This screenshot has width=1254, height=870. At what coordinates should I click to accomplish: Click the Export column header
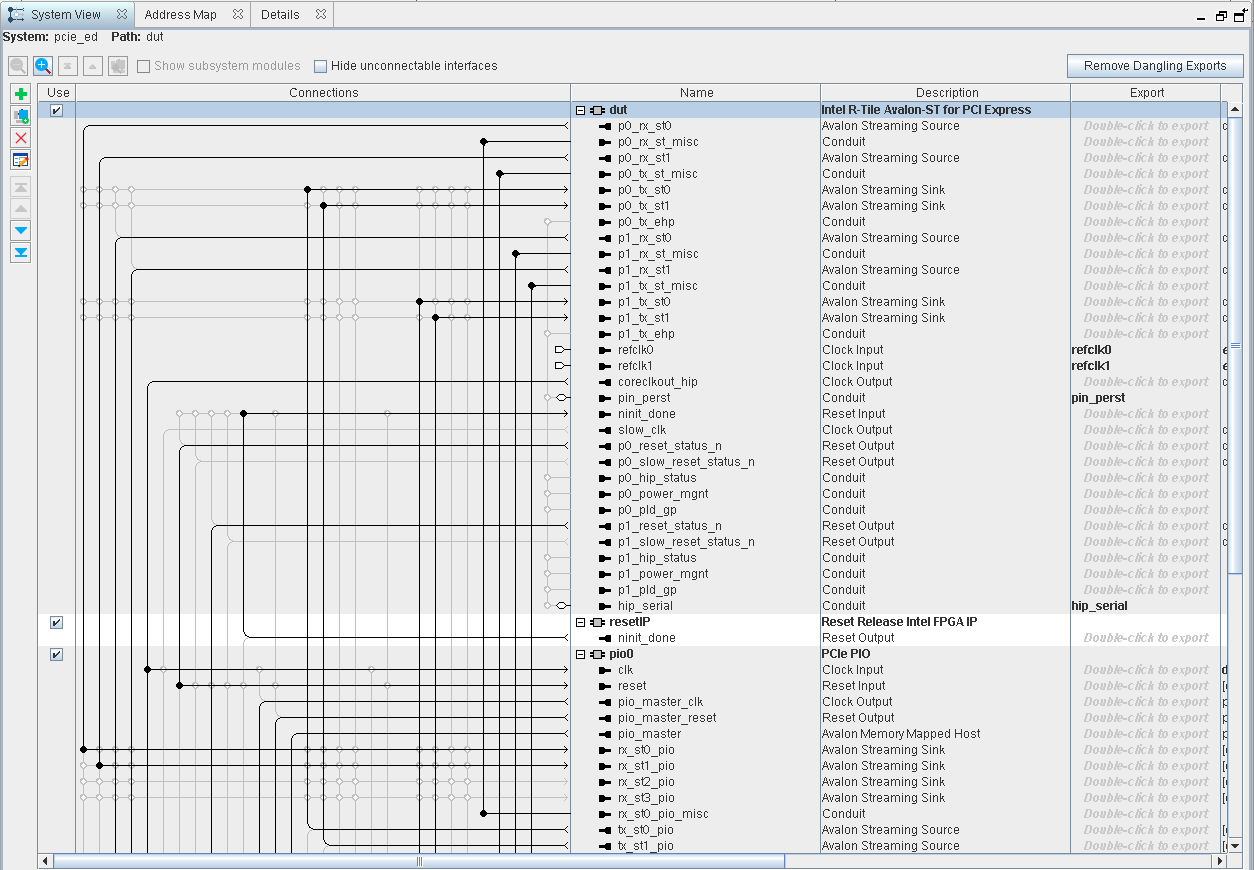(x=1146, y=93)
